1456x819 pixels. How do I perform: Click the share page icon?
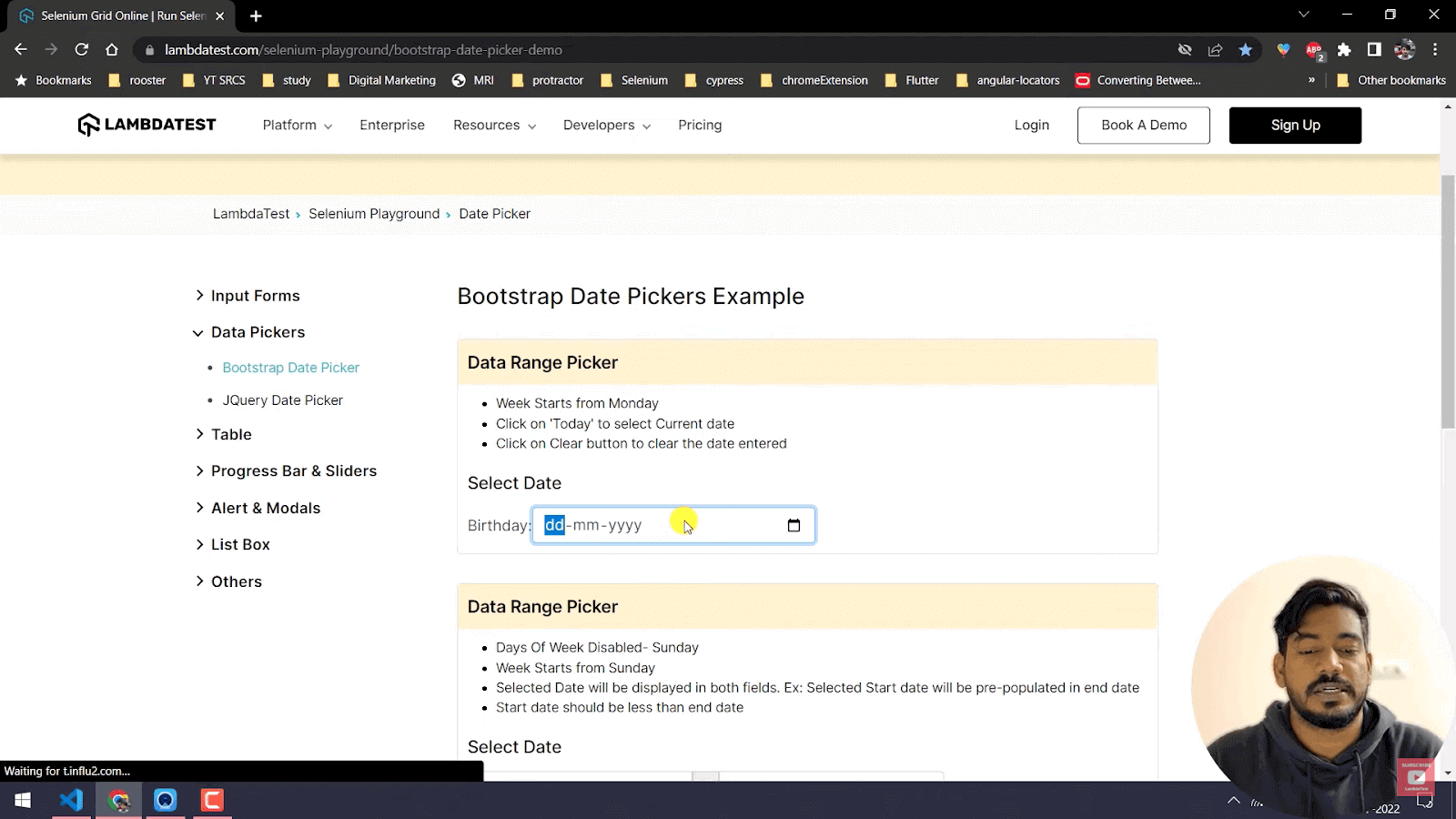point(1216,50)
